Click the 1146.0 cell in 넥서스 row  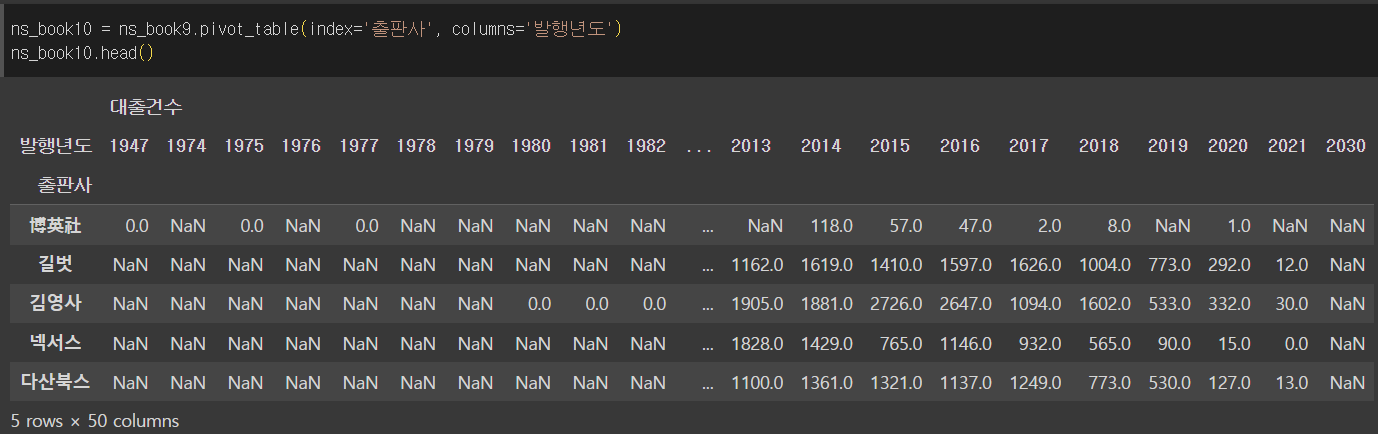click(x=966, y=343)
